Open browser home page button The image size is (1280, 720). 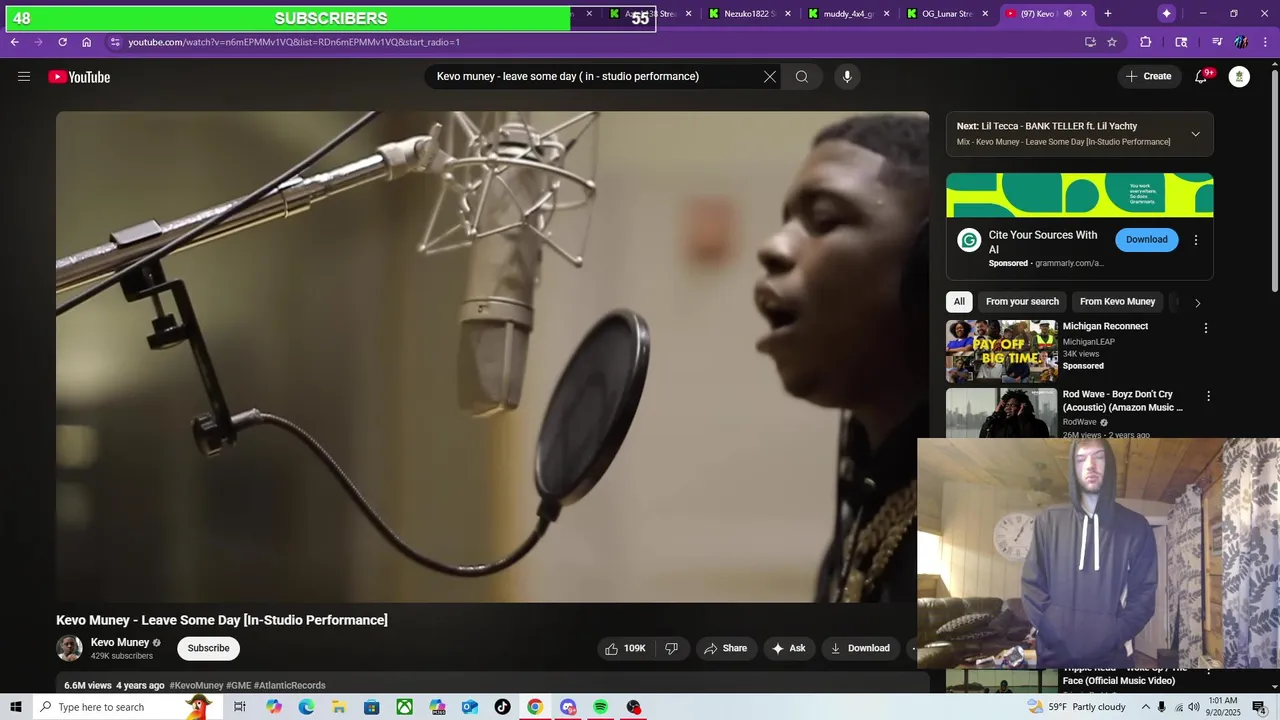click(x=86, y=42)
